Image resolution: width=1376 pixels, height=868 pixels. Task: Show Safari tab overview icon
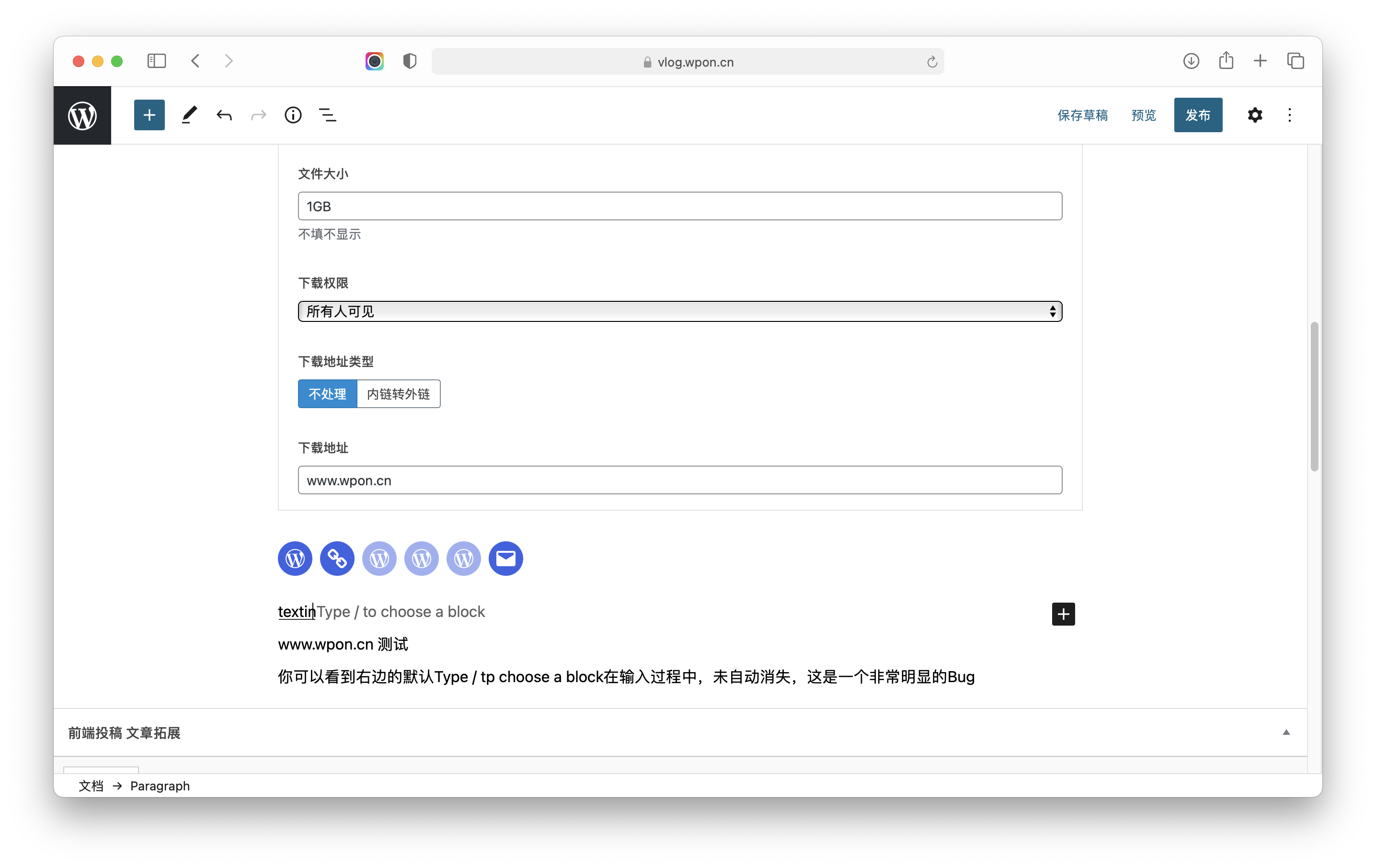(x=1296, y=60)
